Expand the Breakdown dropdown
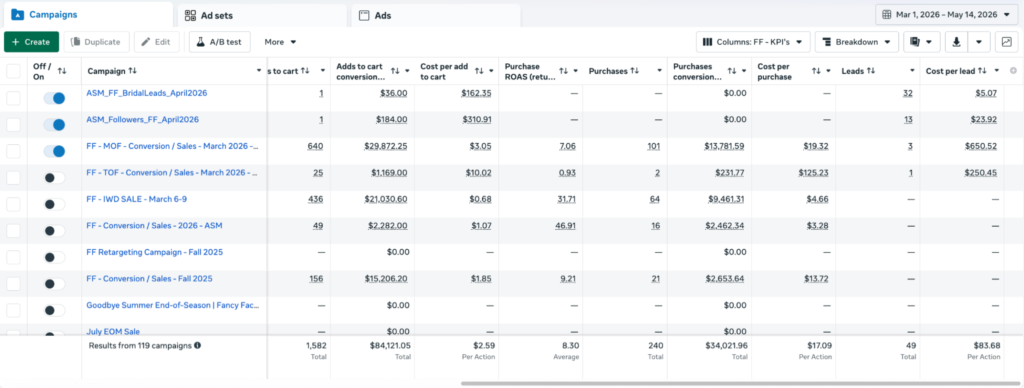 click(856, 42)
